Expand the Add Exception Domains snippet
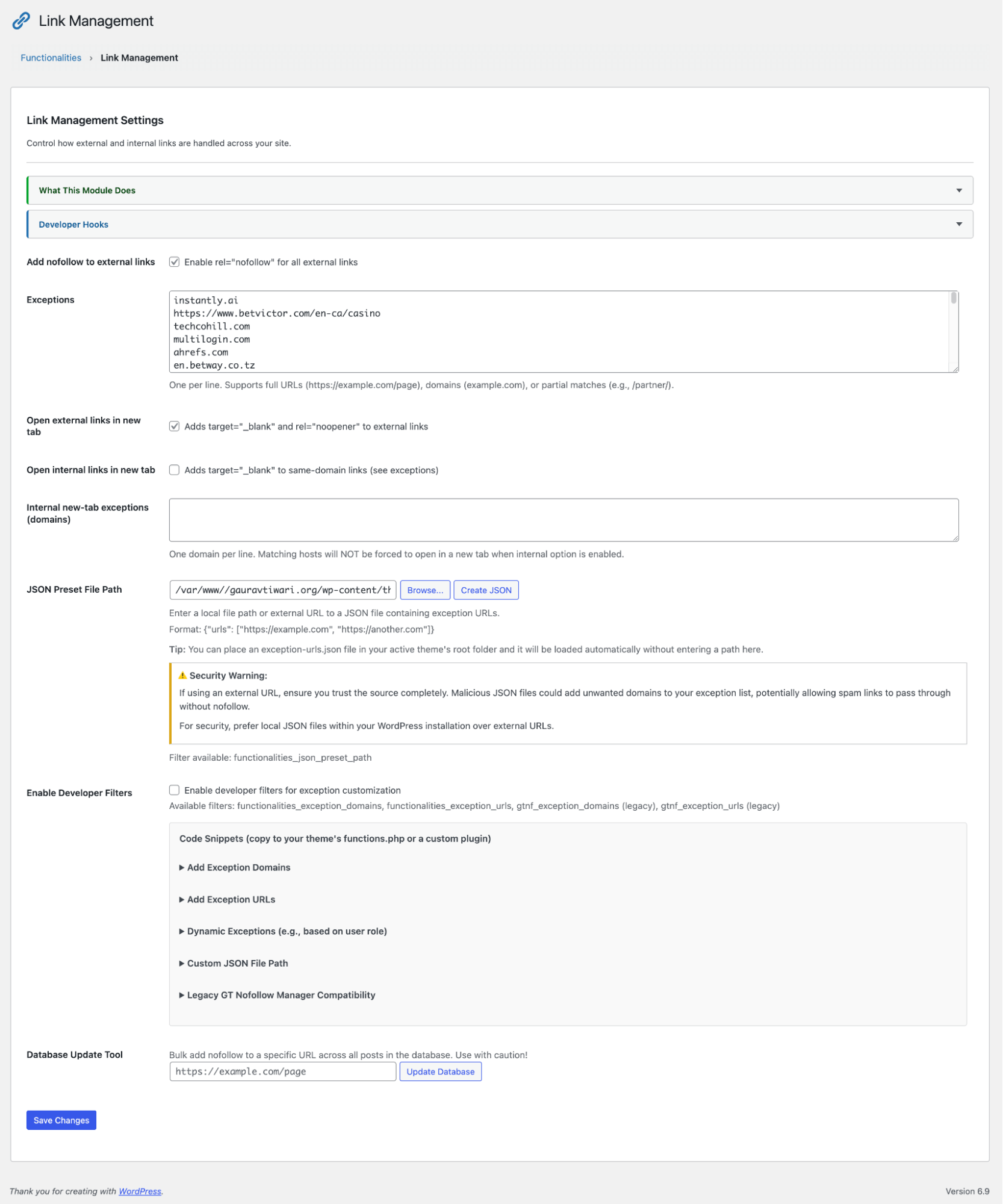1003x1204 pixels. tap(237, 867)
